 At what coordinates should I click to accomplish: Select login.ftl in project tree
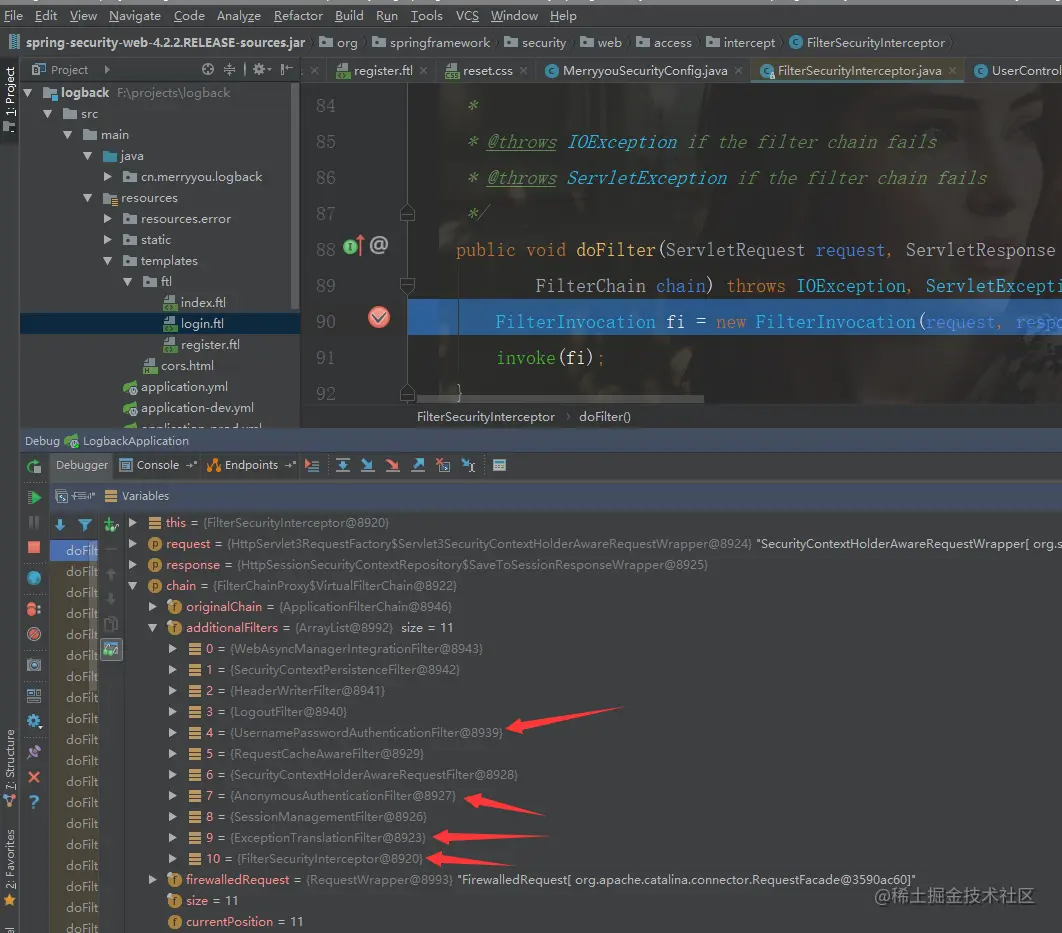tap(202, 324)
